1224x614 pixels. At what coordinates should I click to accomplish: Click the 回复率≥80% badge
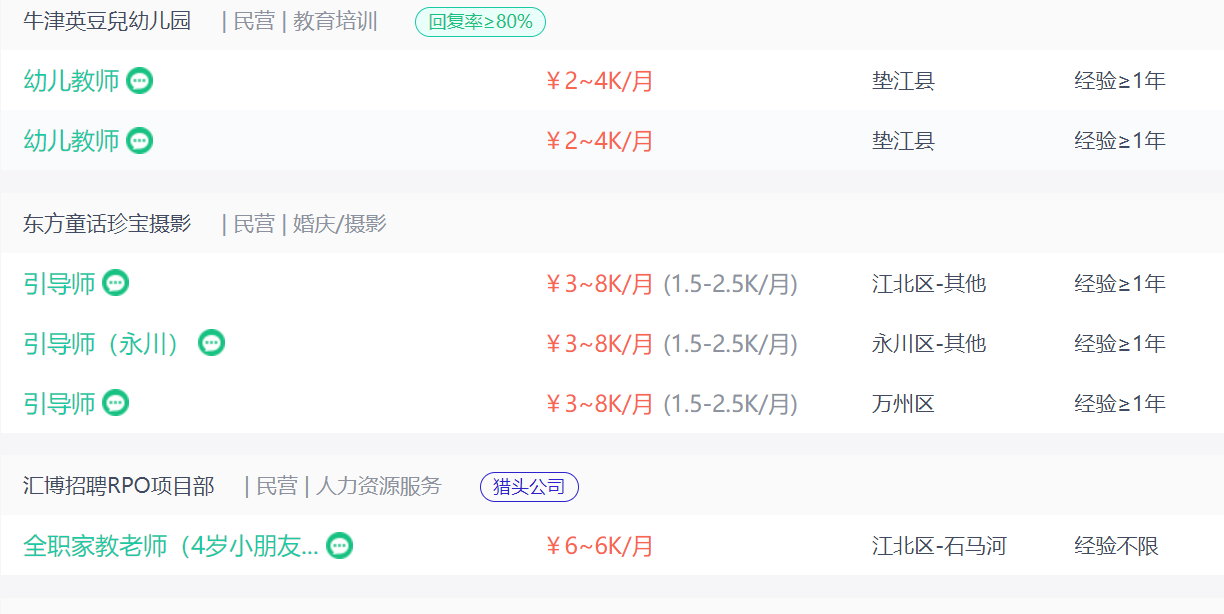(x=480, y=21)
